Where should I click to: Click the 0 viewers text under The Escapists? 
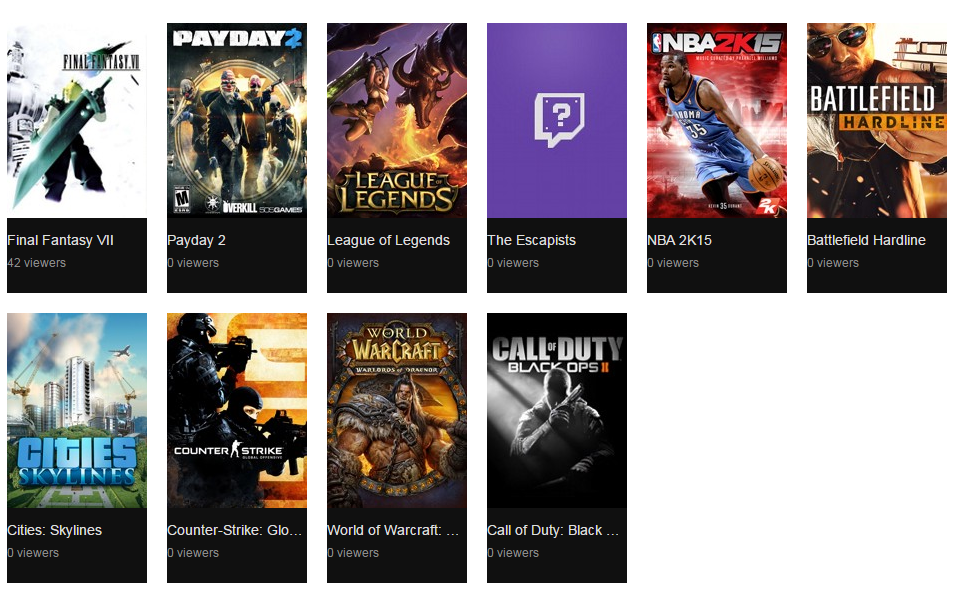click(513, 263)
